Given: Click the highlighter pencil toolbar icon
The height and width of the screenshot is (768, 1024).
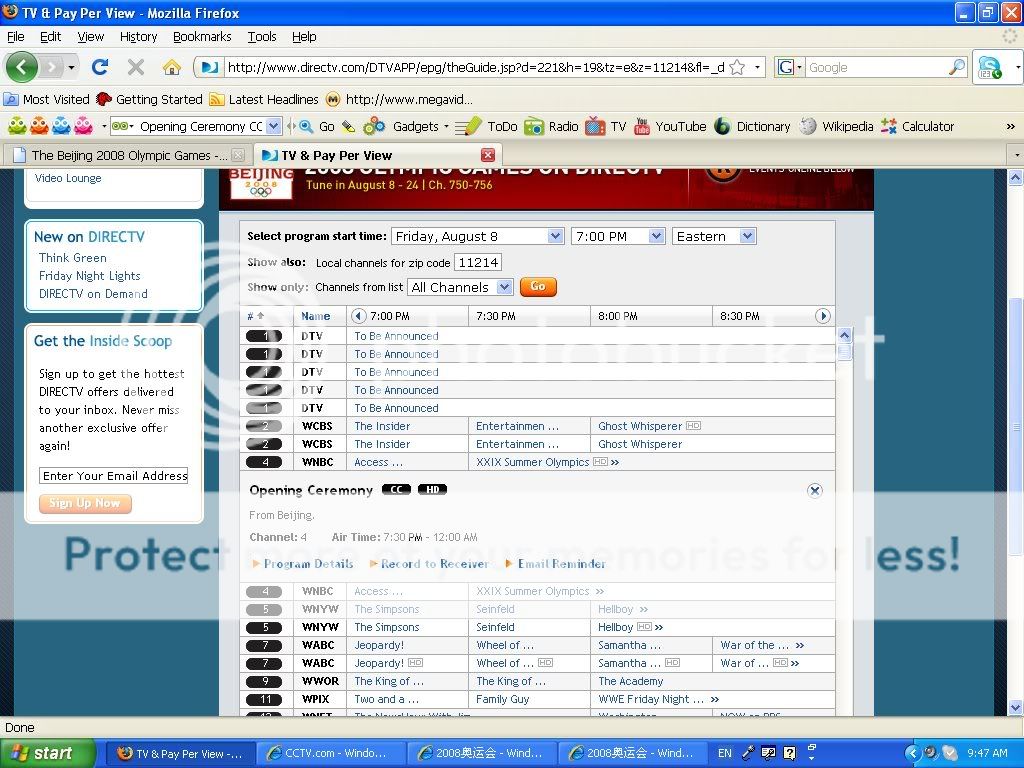Looking at the screenshot, I should (349, 127).
